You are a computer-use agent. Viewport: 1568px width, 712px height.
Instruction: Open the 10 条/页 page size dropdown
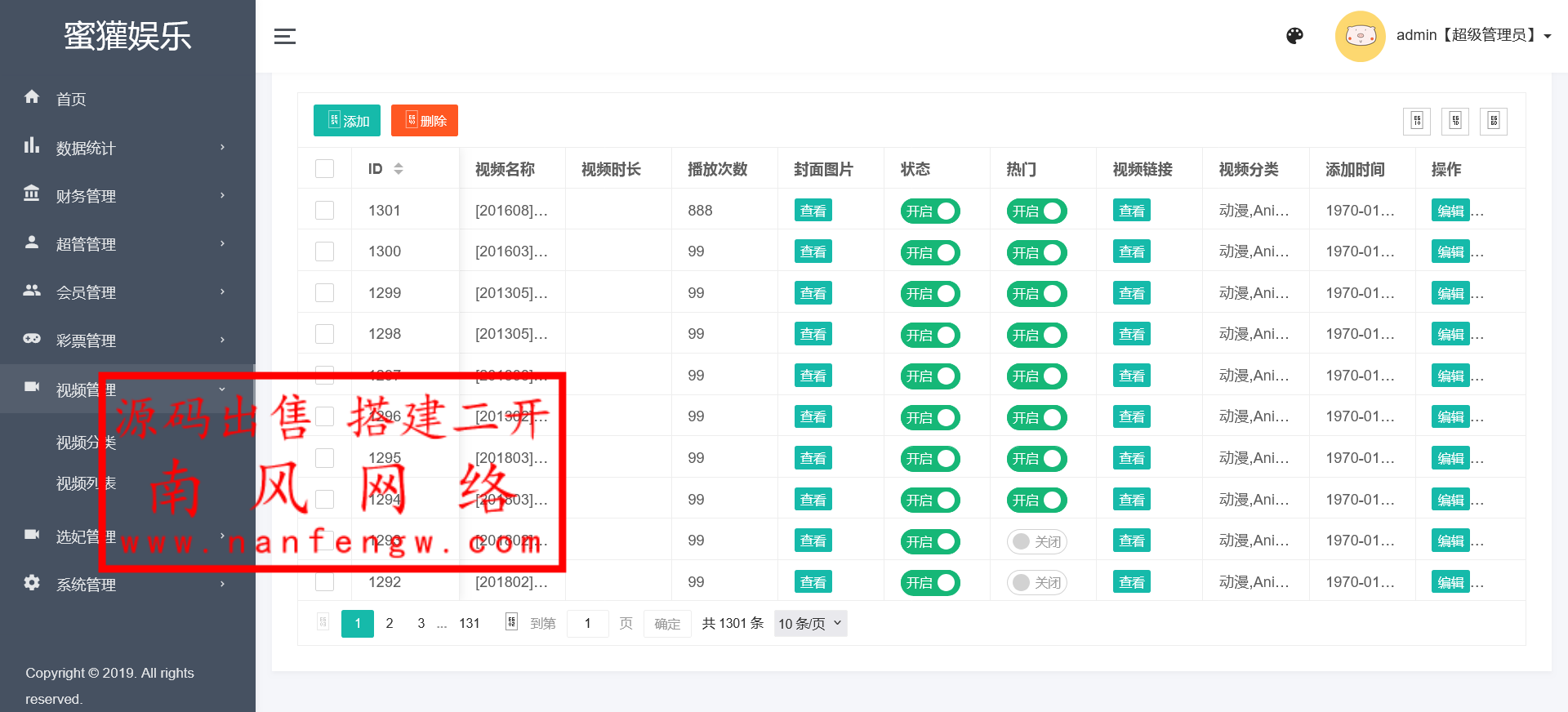(x=810, y=624)
